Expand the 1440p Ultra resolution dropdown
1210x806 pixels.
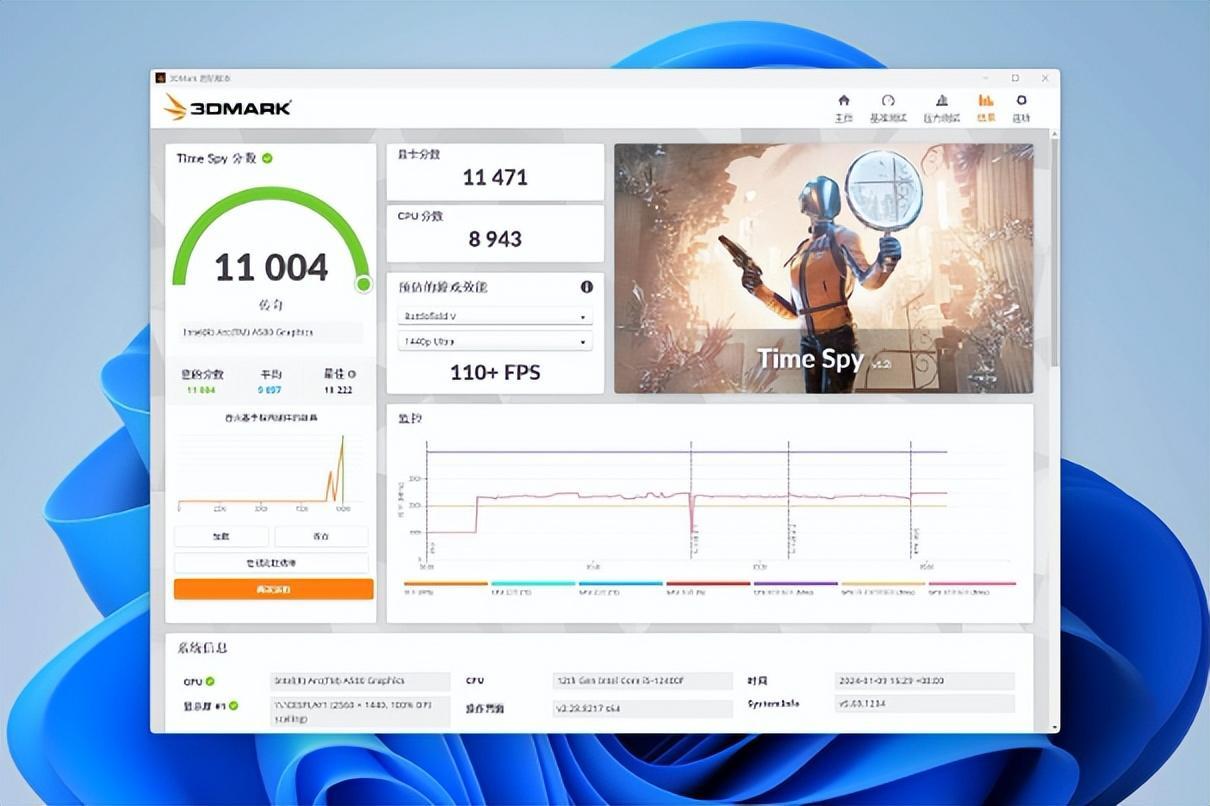[495, 341]
